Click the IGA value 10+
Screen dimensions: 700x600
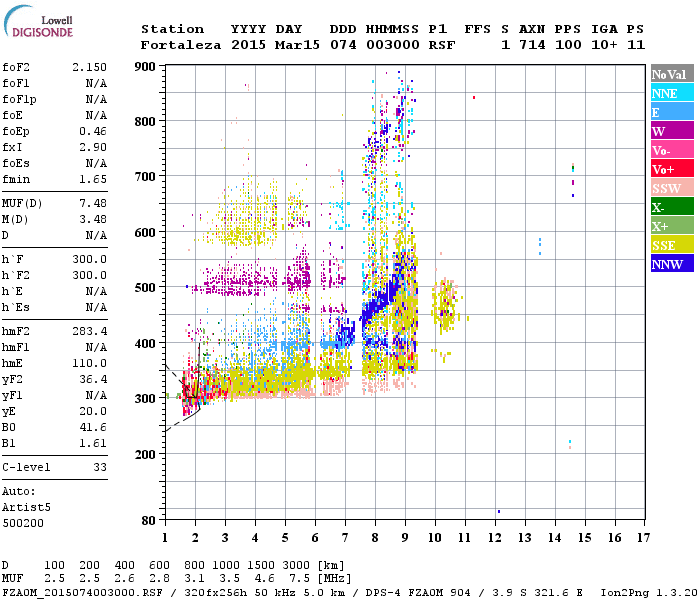604,45
